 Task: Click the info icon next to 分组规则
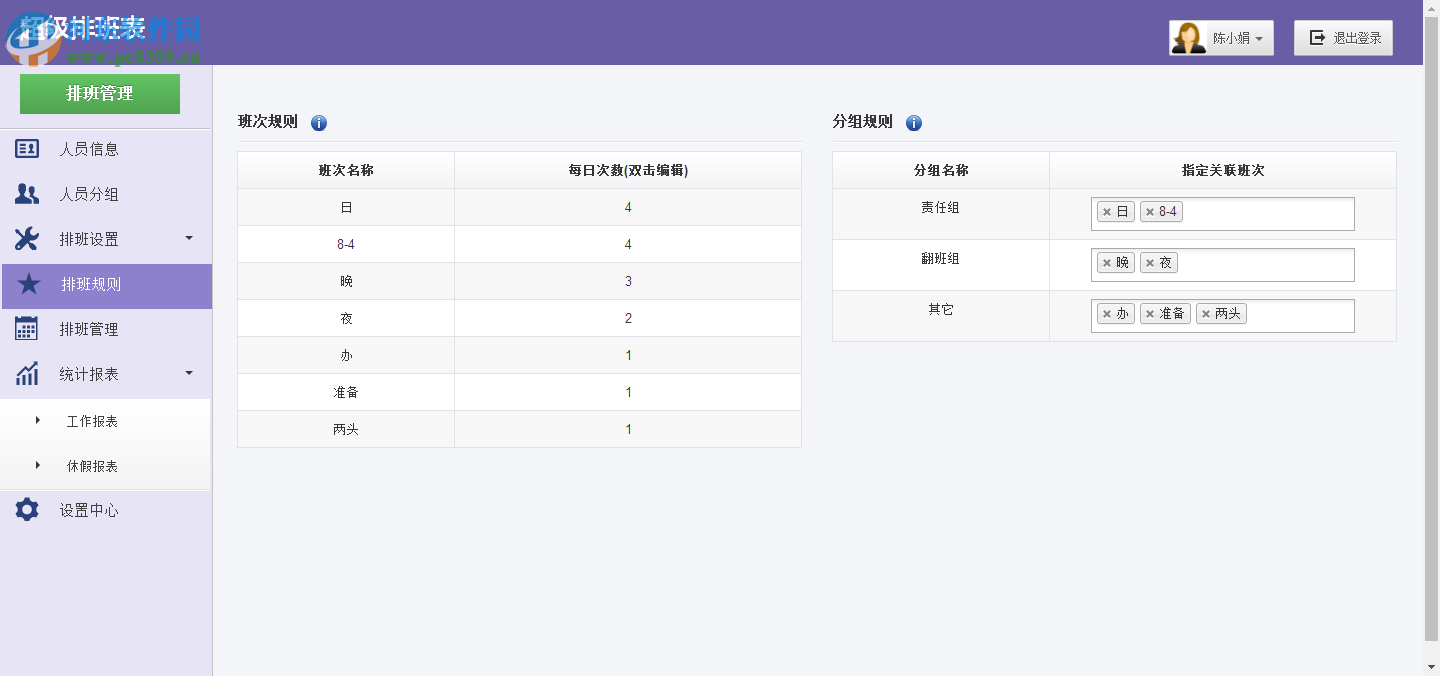pos(913,122)
